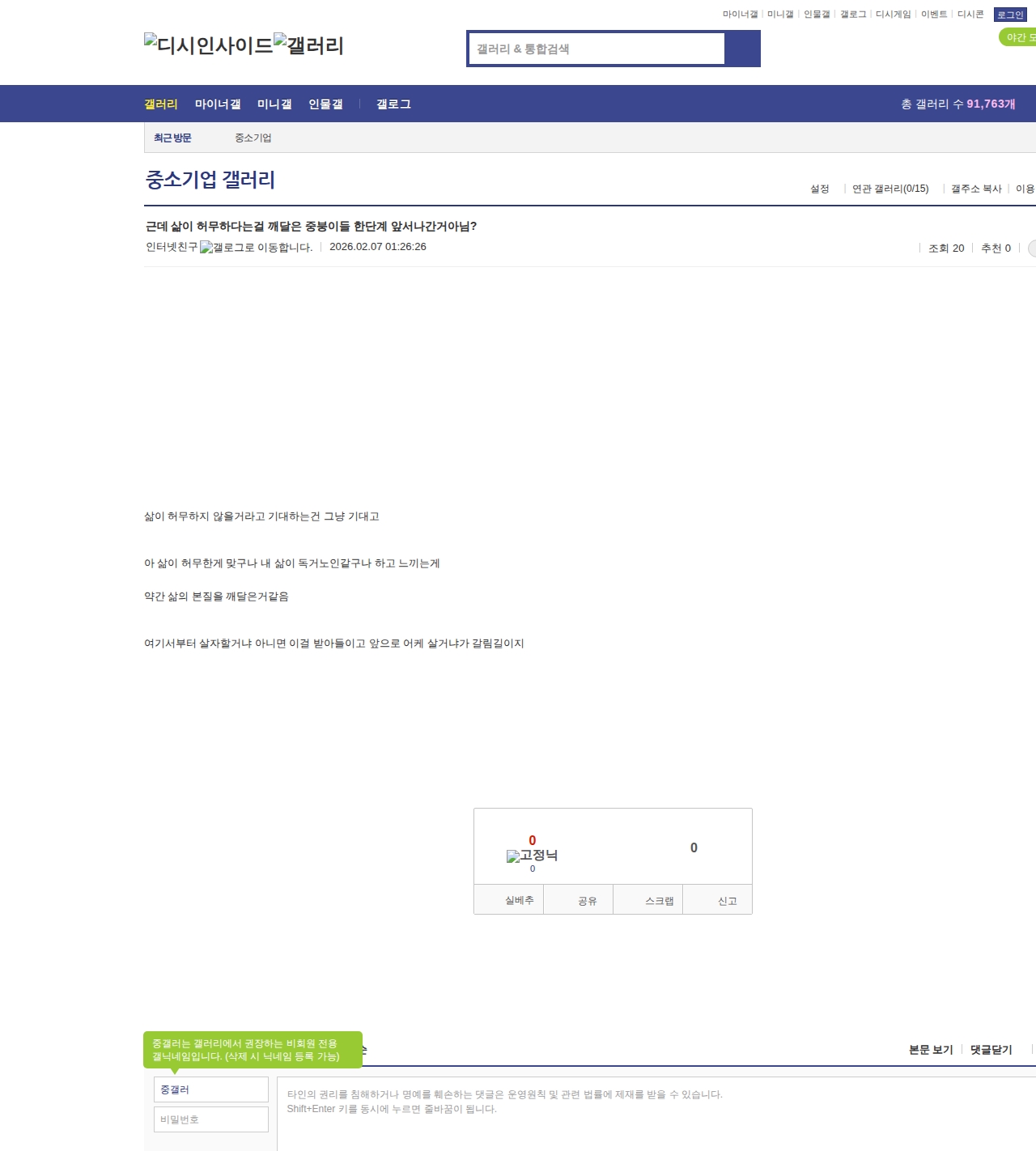Switch to the 미니갤 navigation tab
This screenshot has height=1151, width=1036.
coord(274,104)
